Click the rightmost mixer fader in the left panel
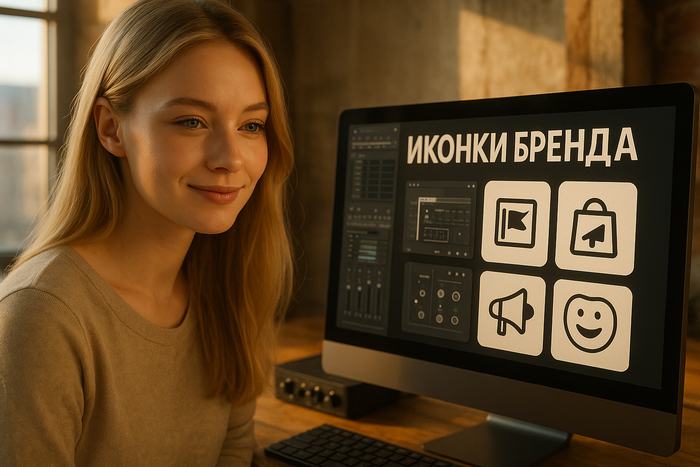The width and height of the screenshot is (700, 467). tap(379, 299)
